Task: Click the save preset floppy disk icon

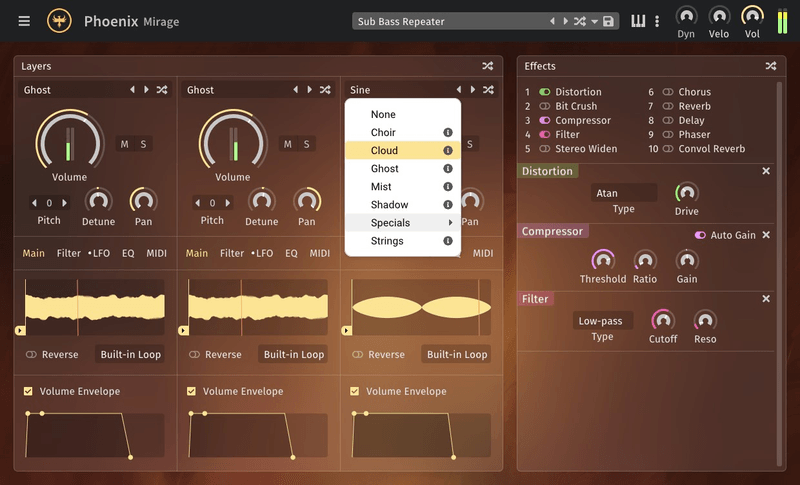Action: coord(609,21)
